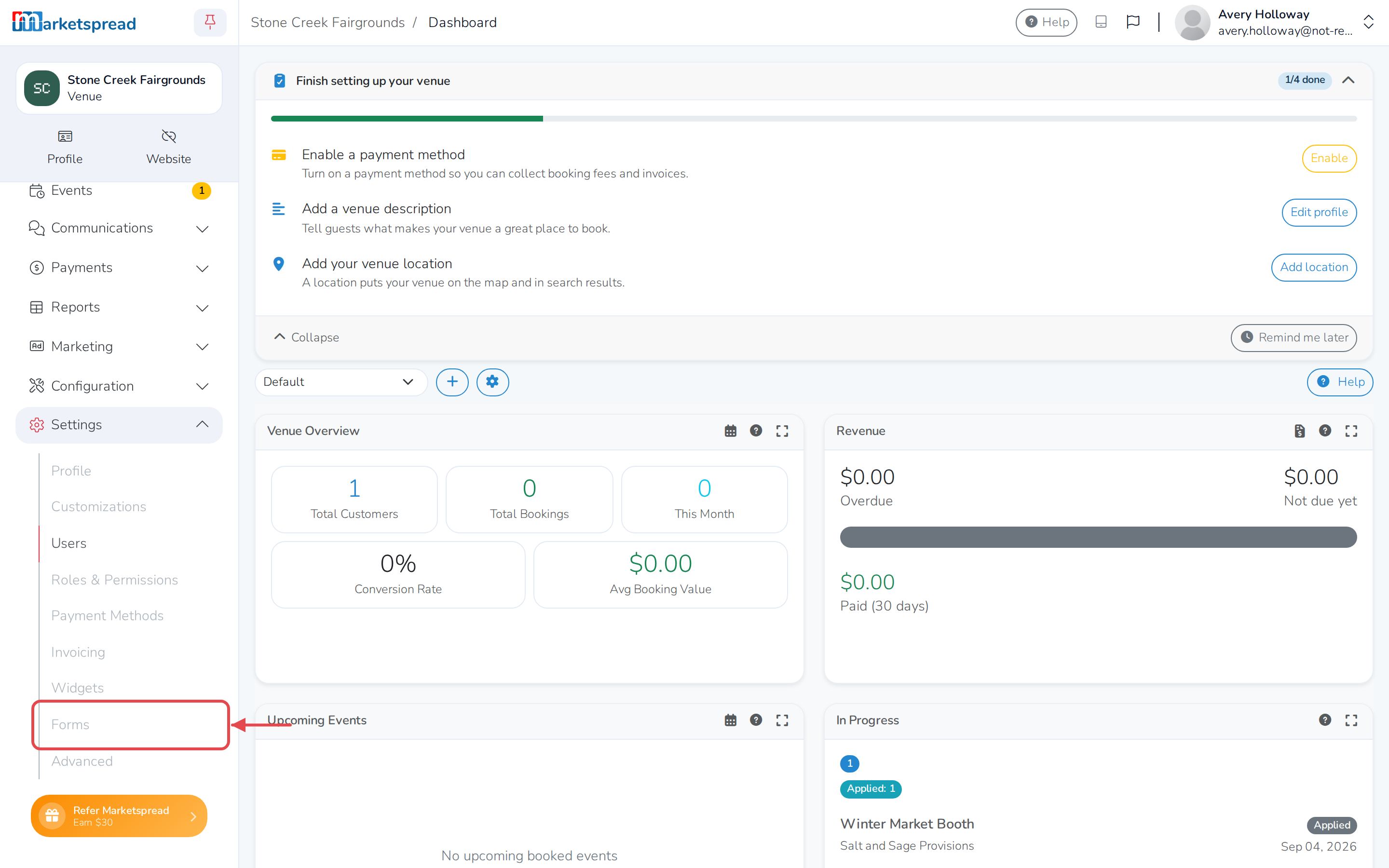The height and width of the screenshot is (868, 1389).
Task: Click the Revenue invoice document icon
Action: click(x=1299, y=431)
